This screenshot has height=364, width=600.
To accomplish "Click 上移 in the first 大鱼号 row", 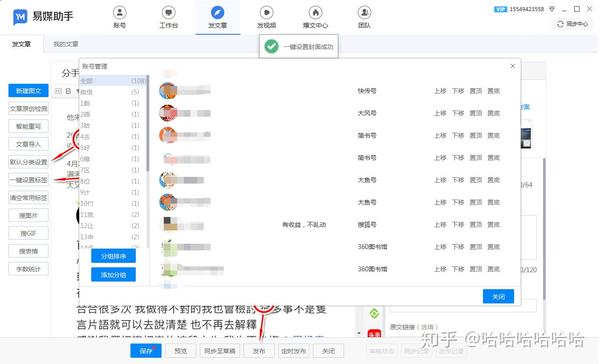I will click(x=440, y=180).
